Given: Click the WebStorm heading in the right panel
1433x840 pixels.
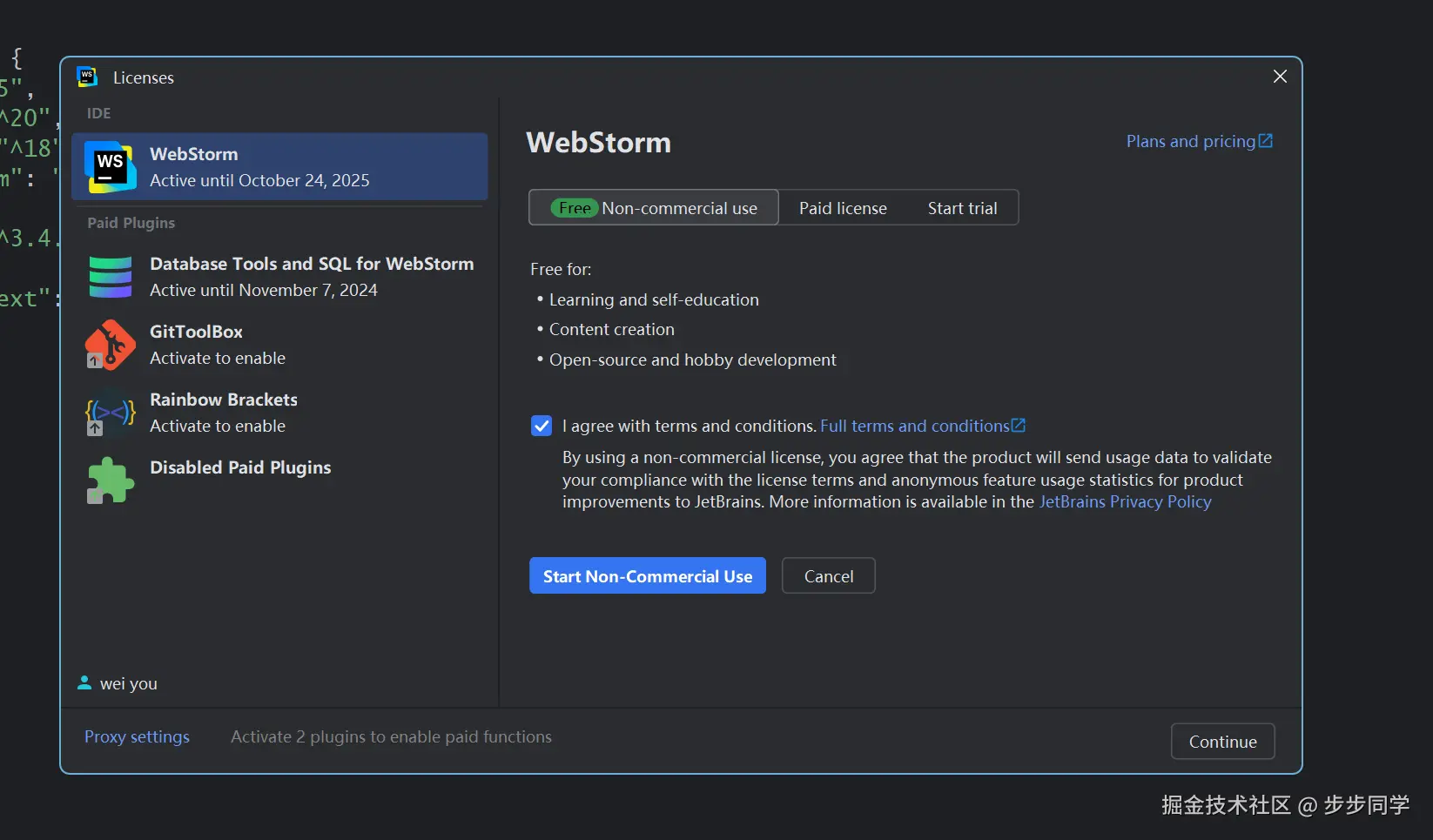Looking at the screenshot, I should (x=599, y=142).
